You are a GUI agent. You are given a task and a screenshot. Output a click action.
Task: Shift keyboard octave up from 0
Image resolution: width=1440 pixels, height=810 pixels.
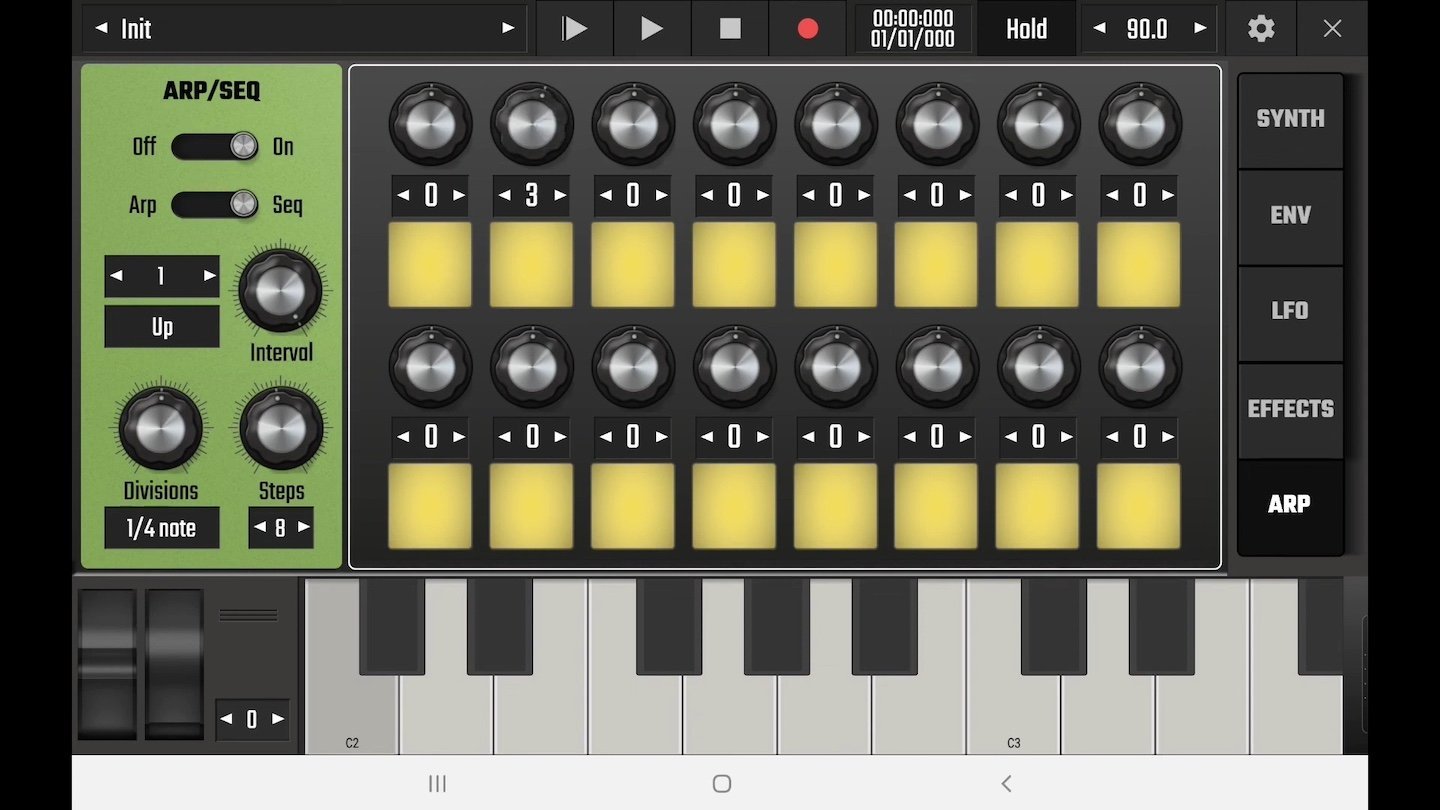(x=278, y=719)
